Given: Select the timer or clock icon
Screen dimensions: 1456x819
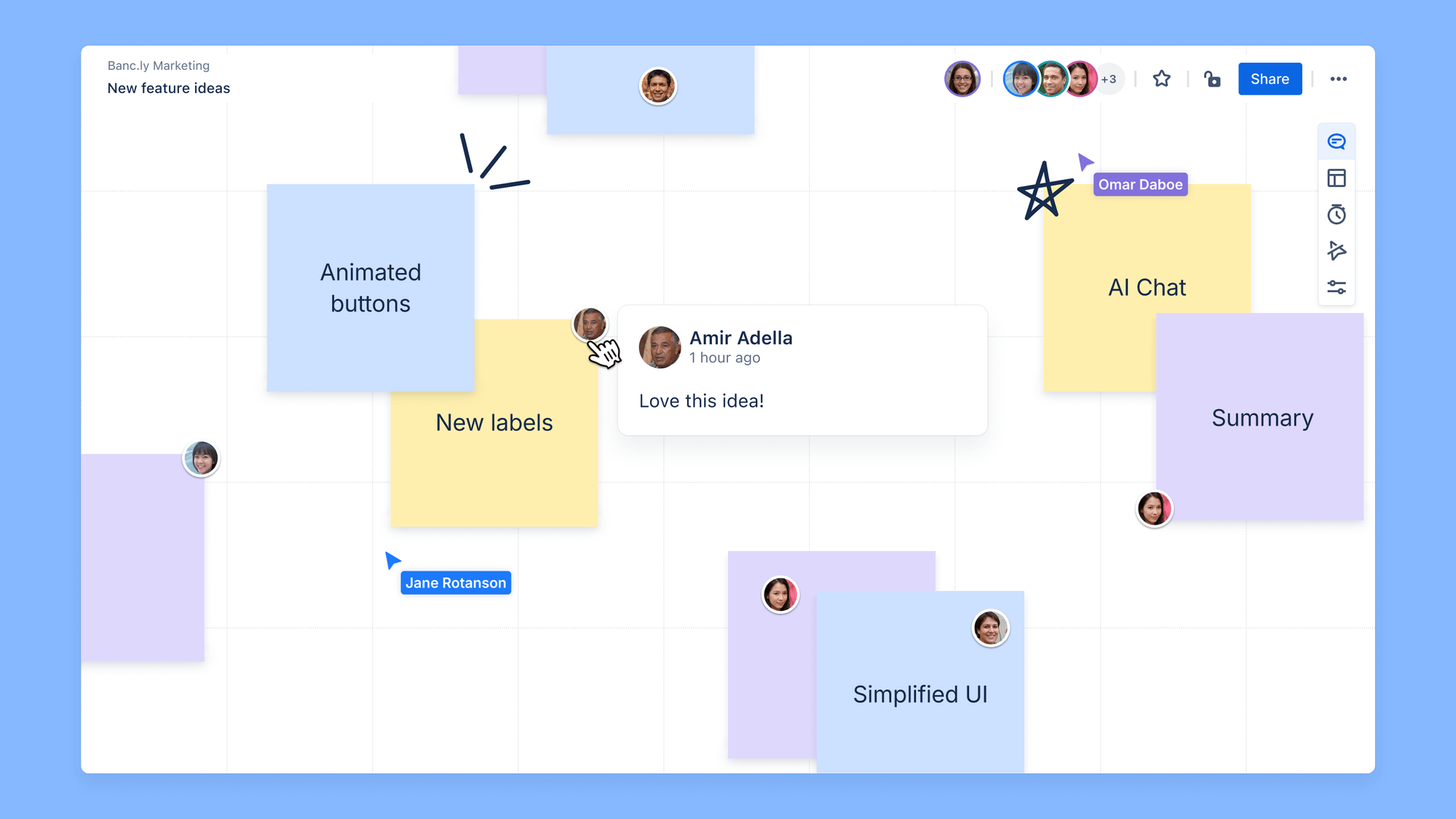Looking at the screenshot, I should coord(1337,214).
